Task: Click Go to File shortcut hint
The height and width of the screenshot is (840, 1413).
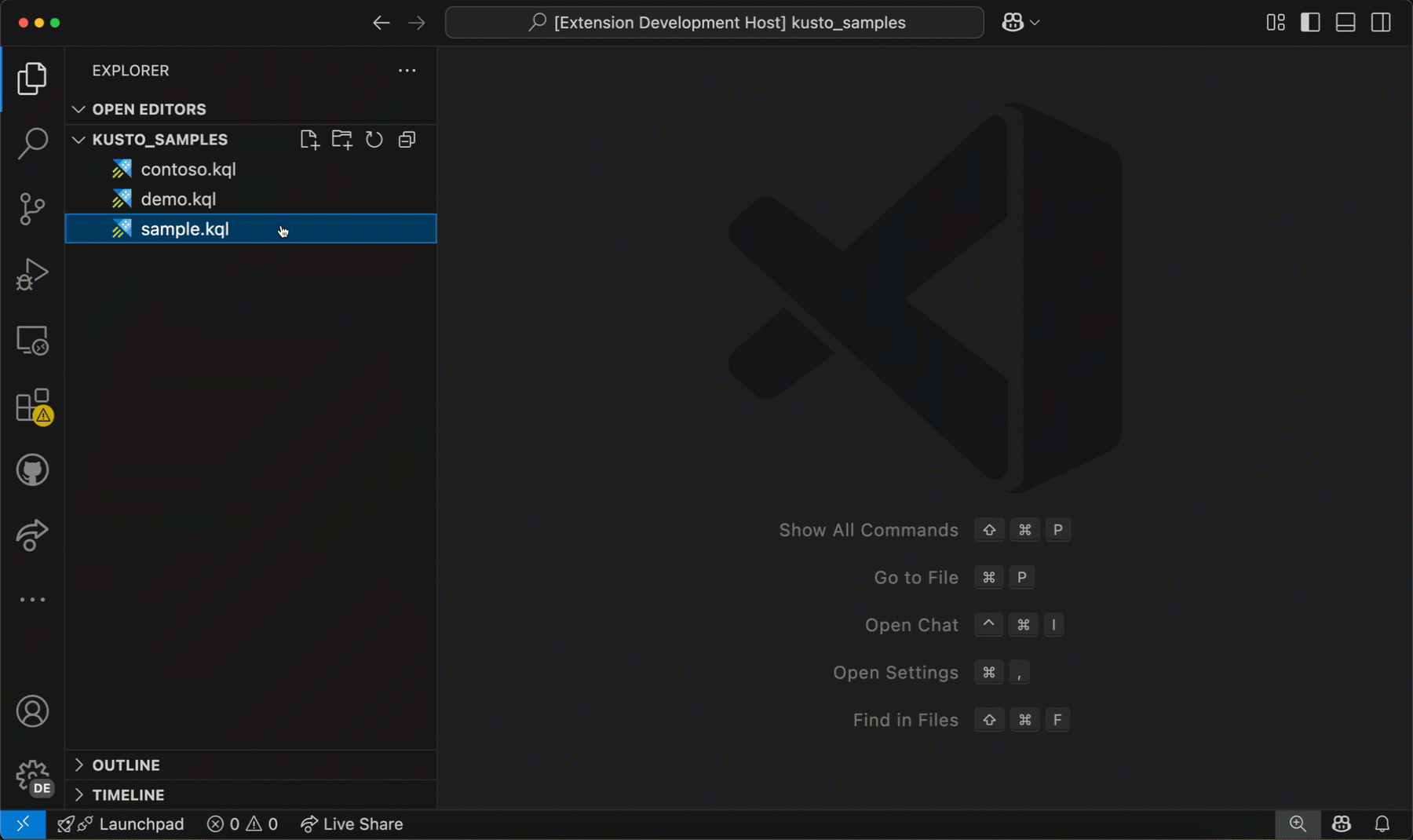Action: 954,578
